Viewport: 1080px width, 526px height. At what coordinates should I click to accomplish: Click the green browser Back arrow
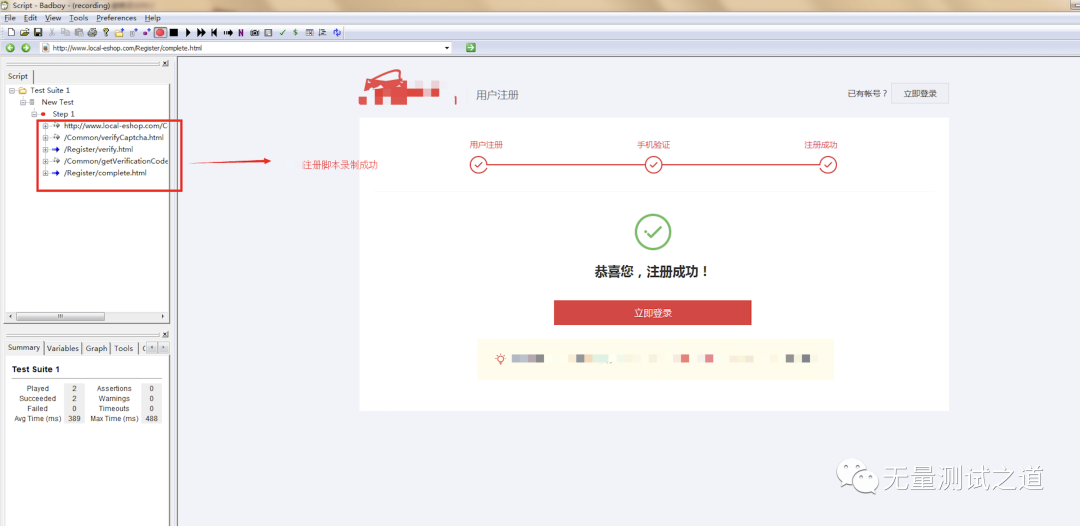10,48
